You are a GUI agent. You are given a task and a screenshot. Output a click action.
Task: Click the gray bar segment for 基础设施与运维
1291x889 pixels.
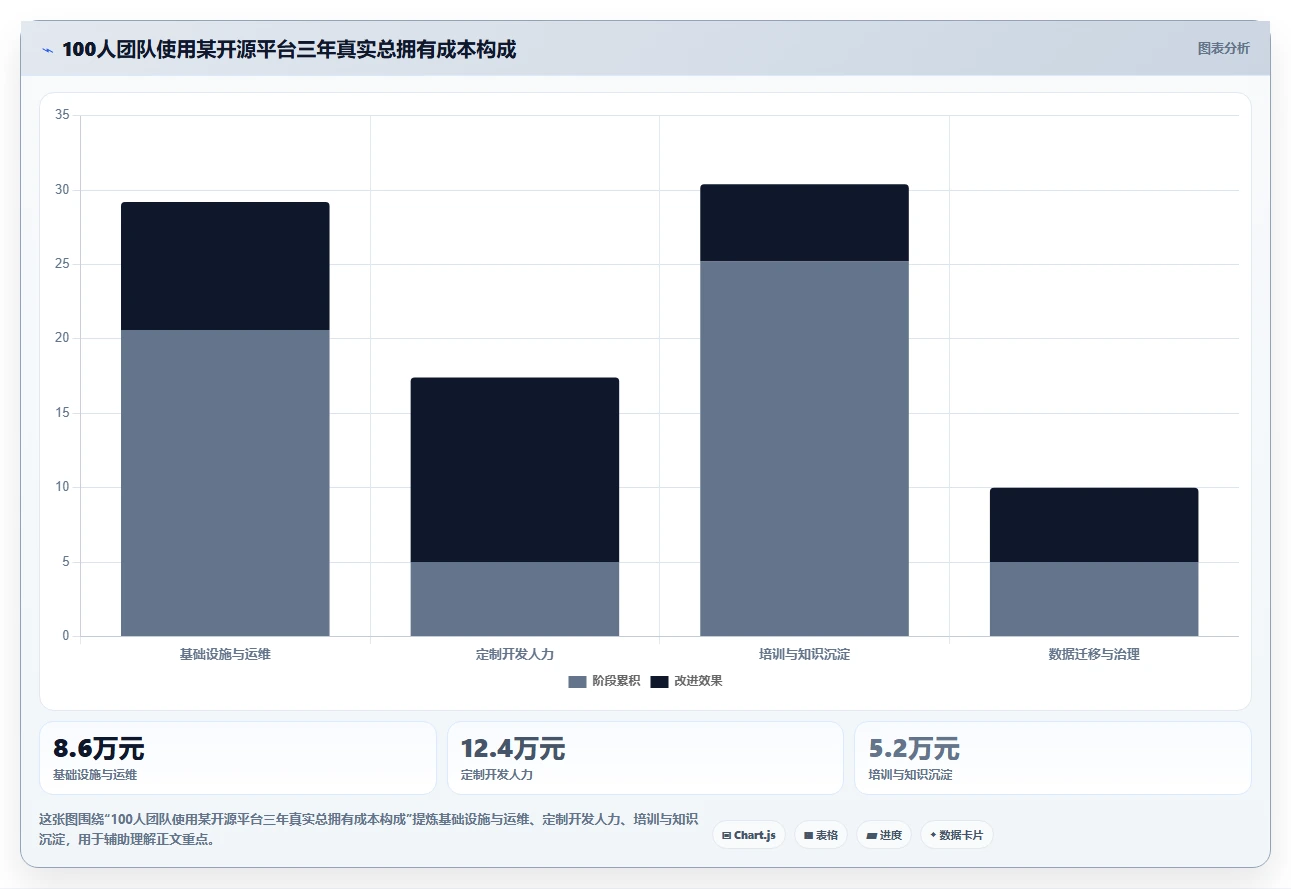pyautogui.click(x=225, y=483)
